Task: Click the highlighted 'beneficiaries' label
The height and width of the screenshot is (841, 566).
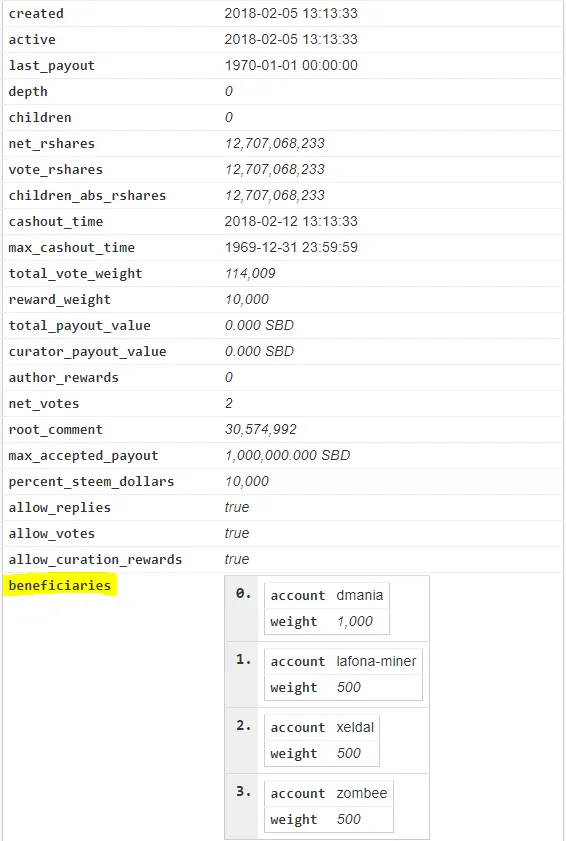Action: pyautogui.click(x=60, y=586)
